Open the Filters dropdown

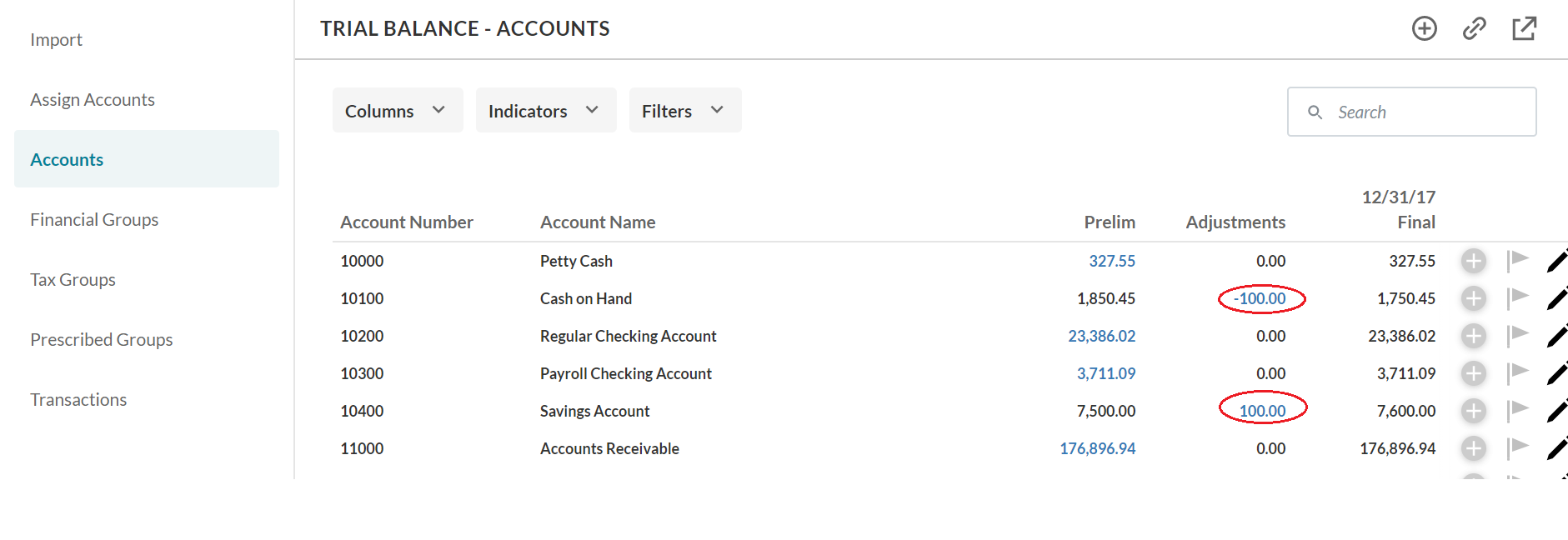(x=684, y=109)
